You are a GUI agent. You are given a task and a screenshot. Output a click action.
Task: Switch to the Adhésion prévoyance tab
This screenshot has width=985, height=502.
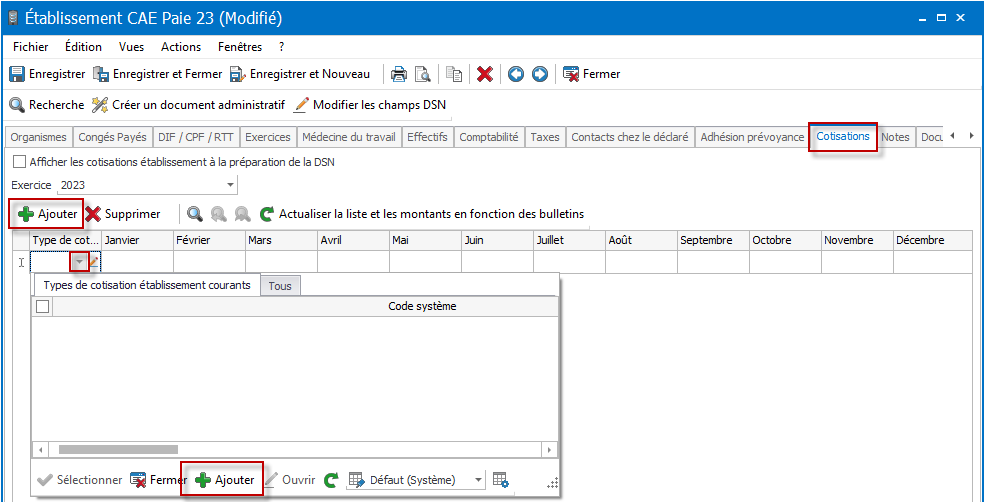pyautogui.click(x=752, y=137)
